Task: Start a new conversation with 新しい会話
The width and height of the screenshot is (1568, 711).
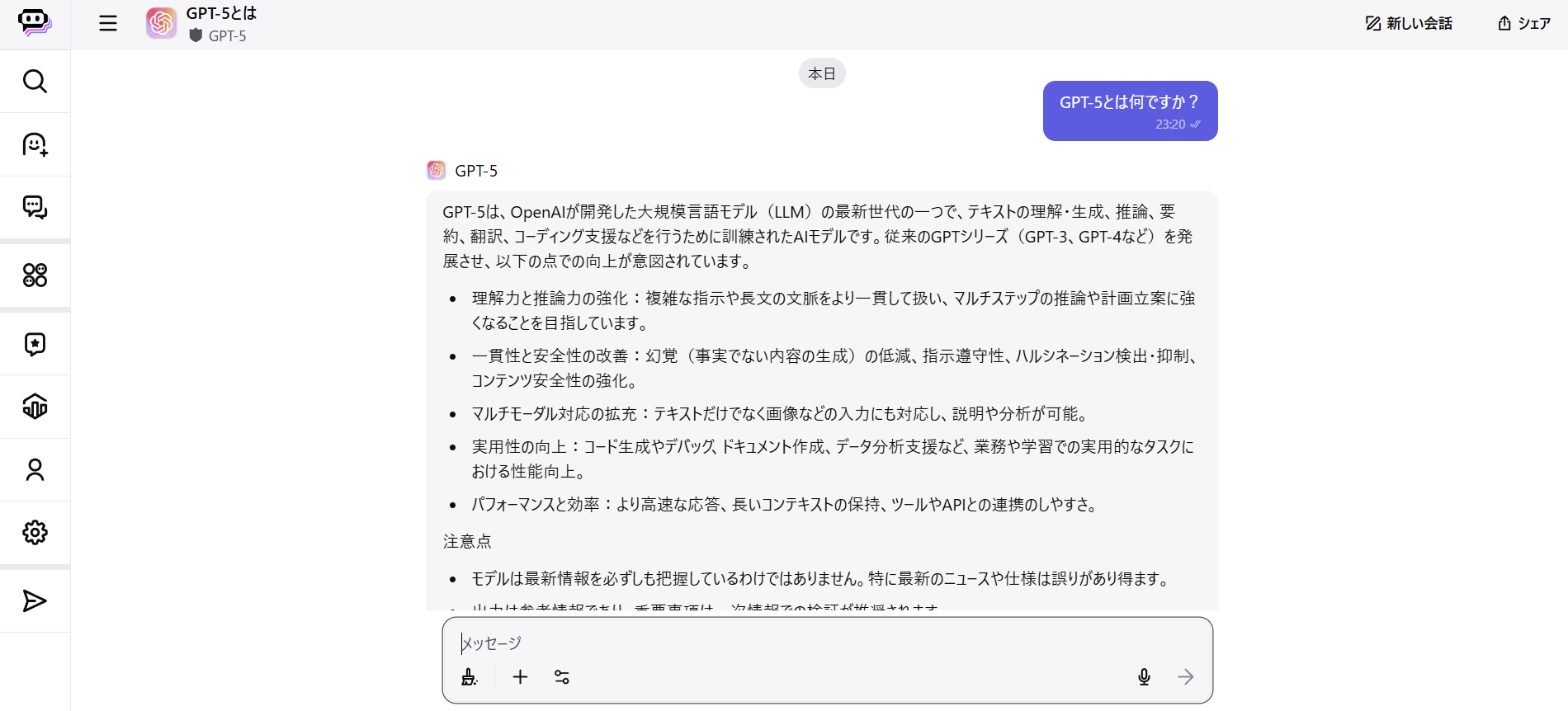Action: (x=1409, y=23)
